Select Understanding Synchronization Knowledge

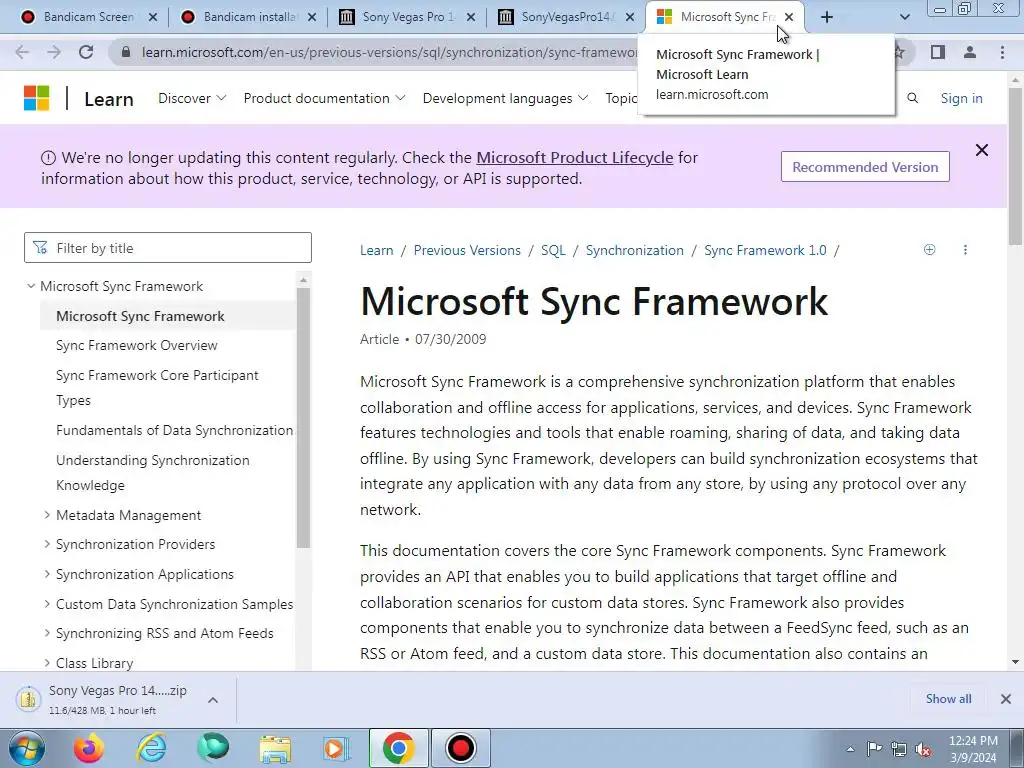[153, 472]
